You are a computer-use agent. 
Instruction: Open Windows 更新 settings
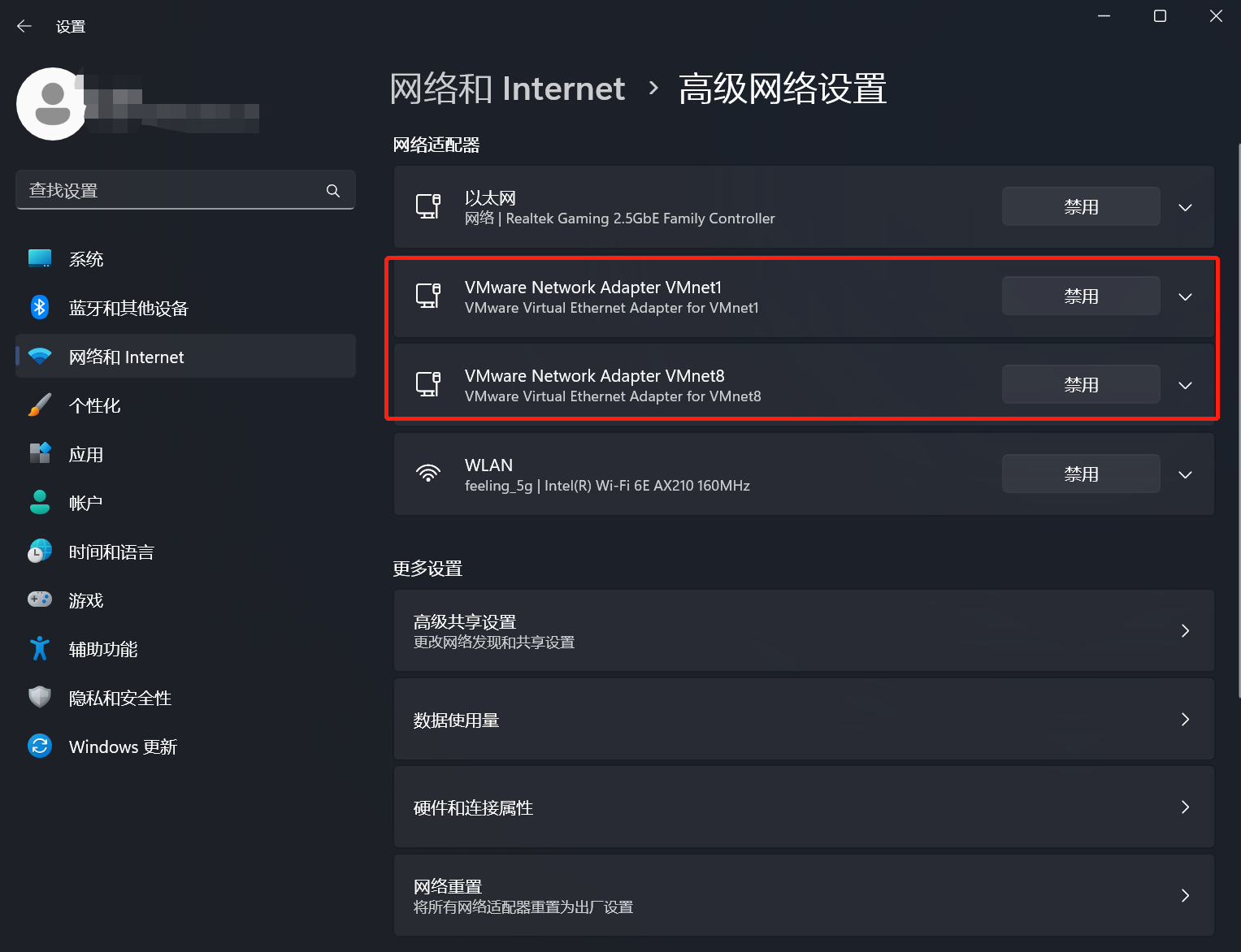point(186,746)
